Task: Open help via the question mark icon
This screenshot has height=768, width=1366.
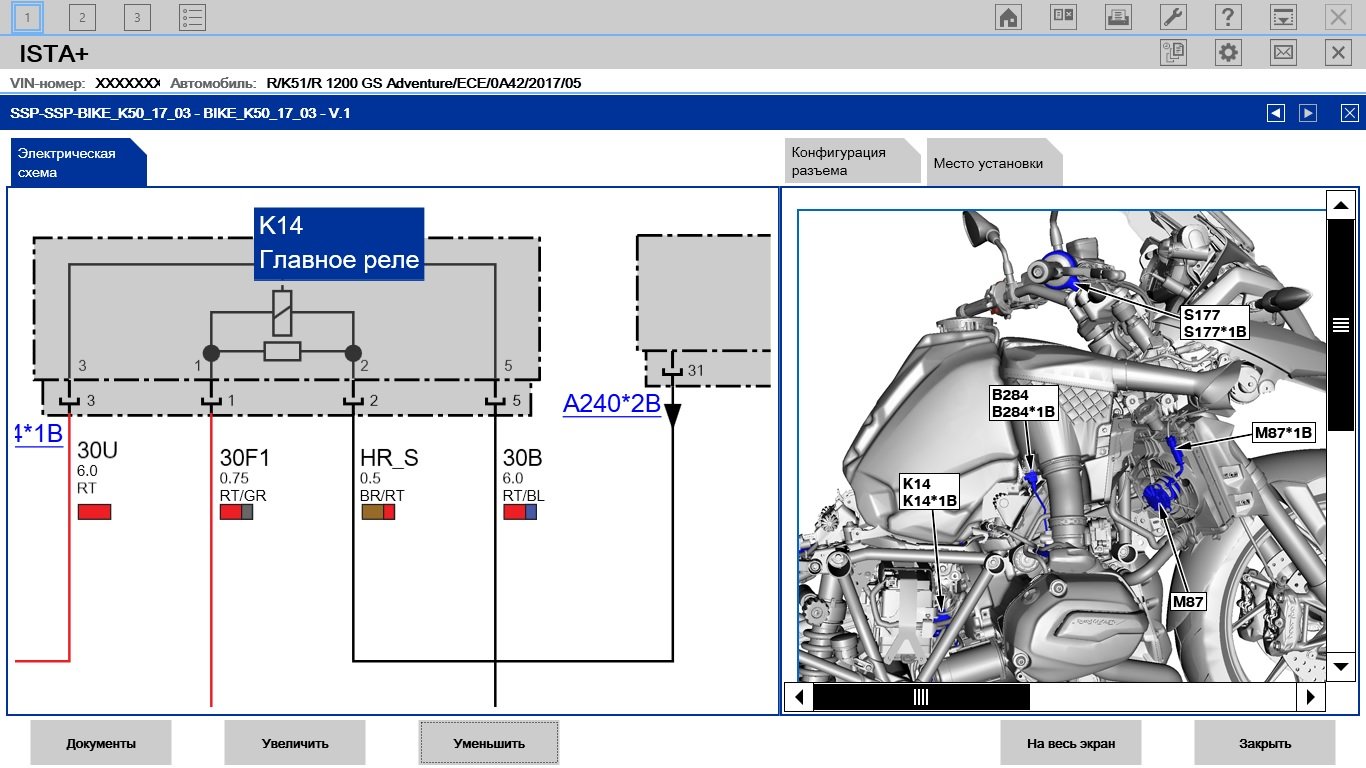Action: click(x=1228, y=17)
